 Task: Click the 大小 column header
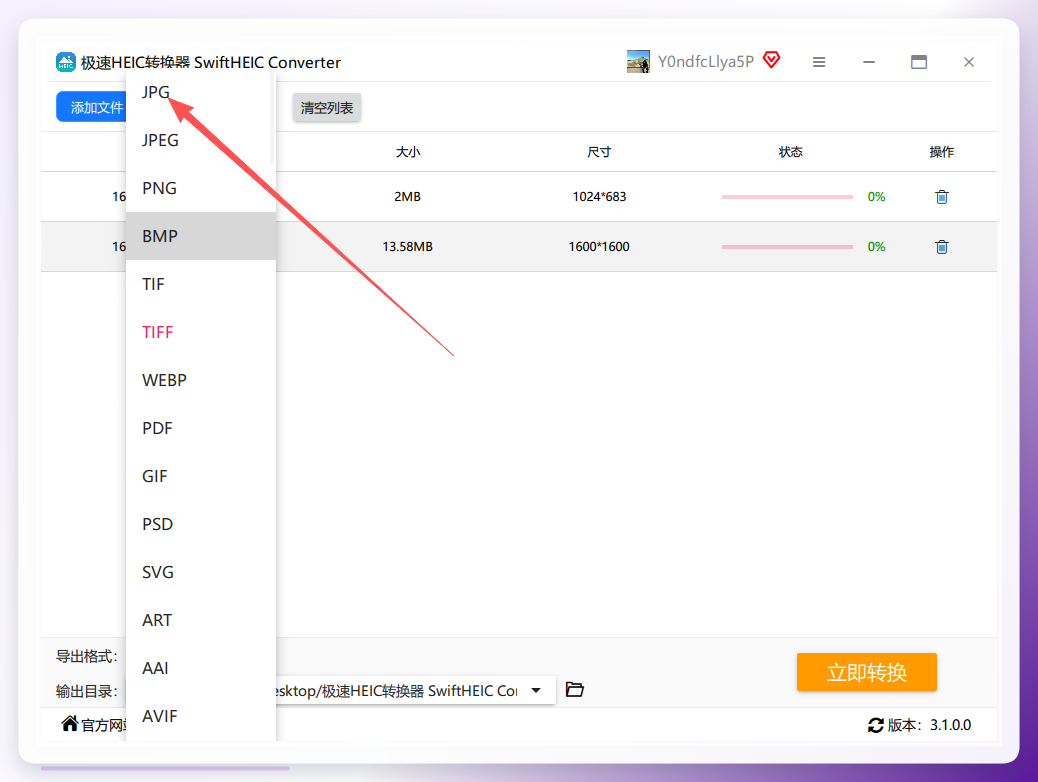(408, 152)
